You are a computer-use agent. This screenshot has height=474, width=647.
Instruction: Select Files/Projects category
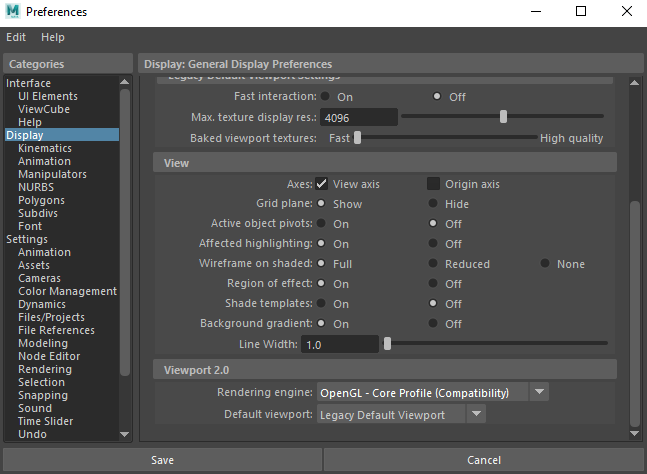tap(51, 317)
